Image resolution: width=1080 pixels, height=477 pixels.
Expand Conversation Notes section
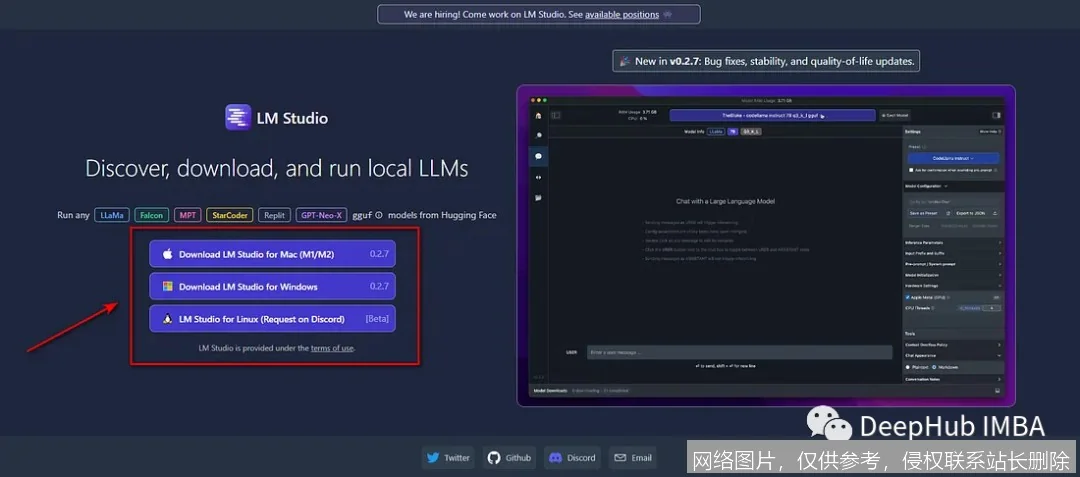[953, 379]
